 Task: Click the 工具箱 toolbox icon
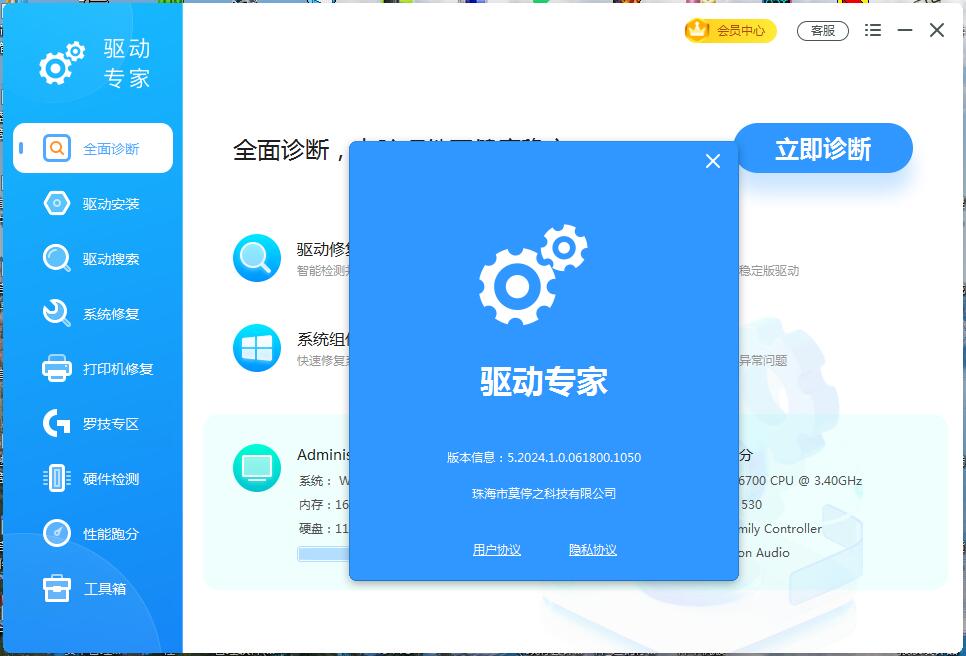(x=57, y=588)
